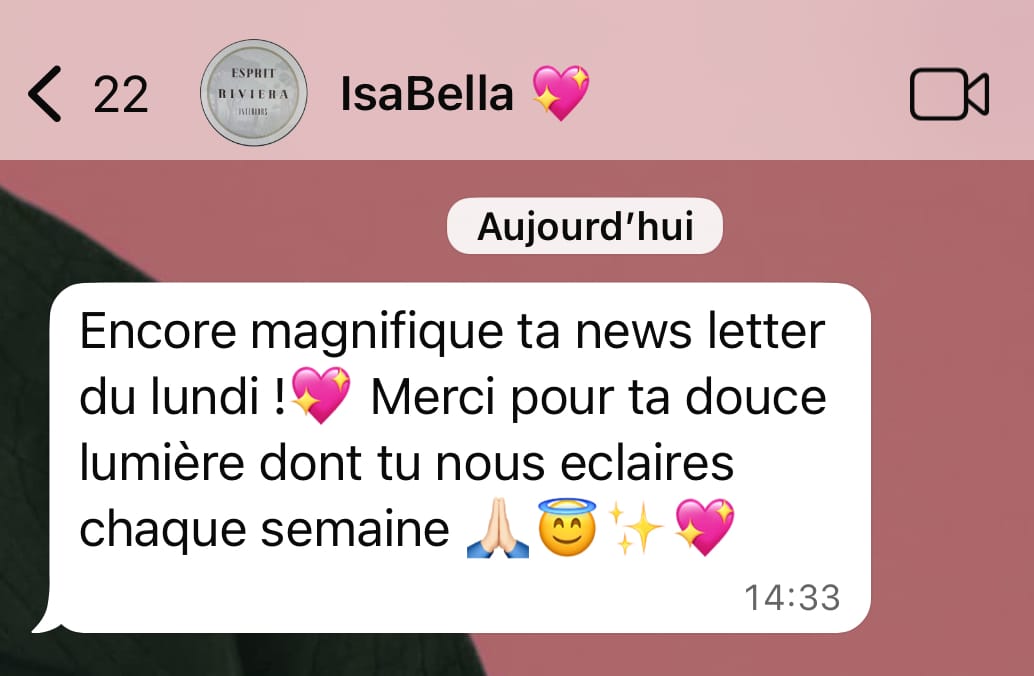Tap the word lumière in the message
1034x676 pixels.
point(162,463)
